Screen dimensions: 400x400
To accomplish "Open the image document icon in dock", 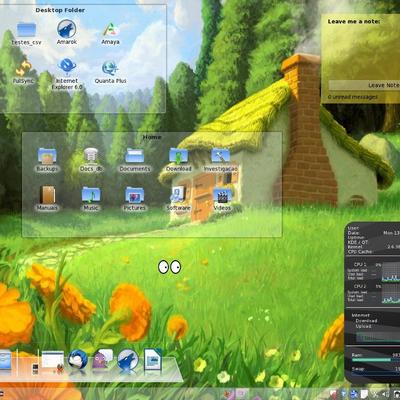I will 153,360.
